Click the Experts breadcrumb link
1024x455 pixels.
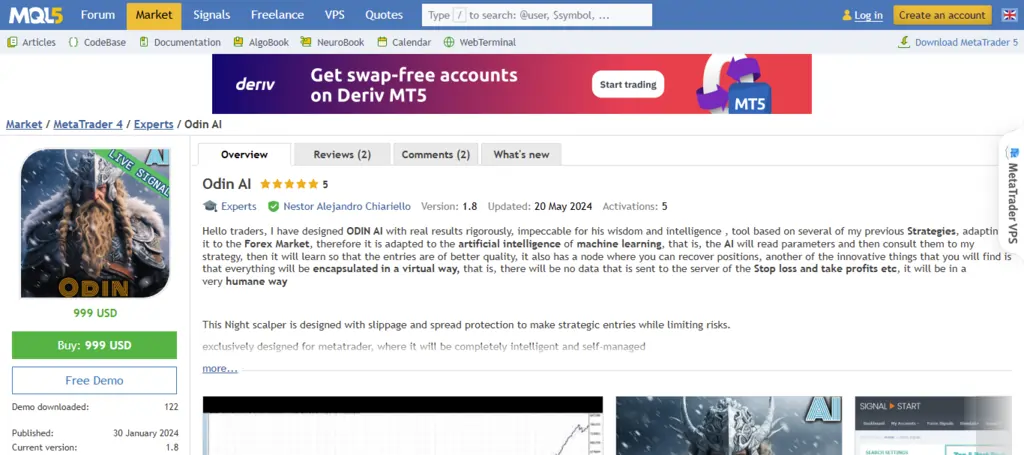153,124
